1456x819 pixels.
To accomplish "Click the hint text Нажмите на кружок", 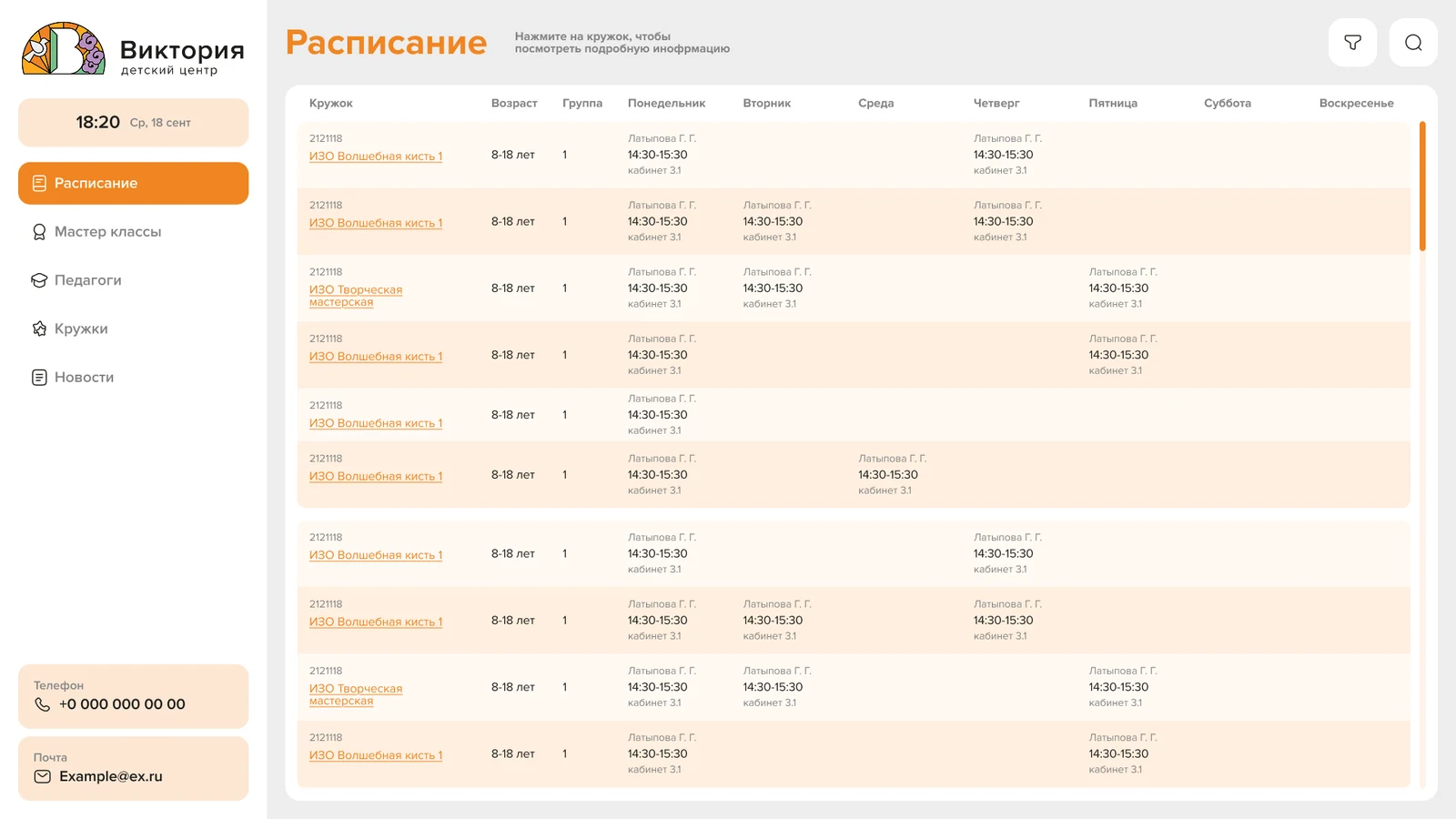I will tap(622, 43).
